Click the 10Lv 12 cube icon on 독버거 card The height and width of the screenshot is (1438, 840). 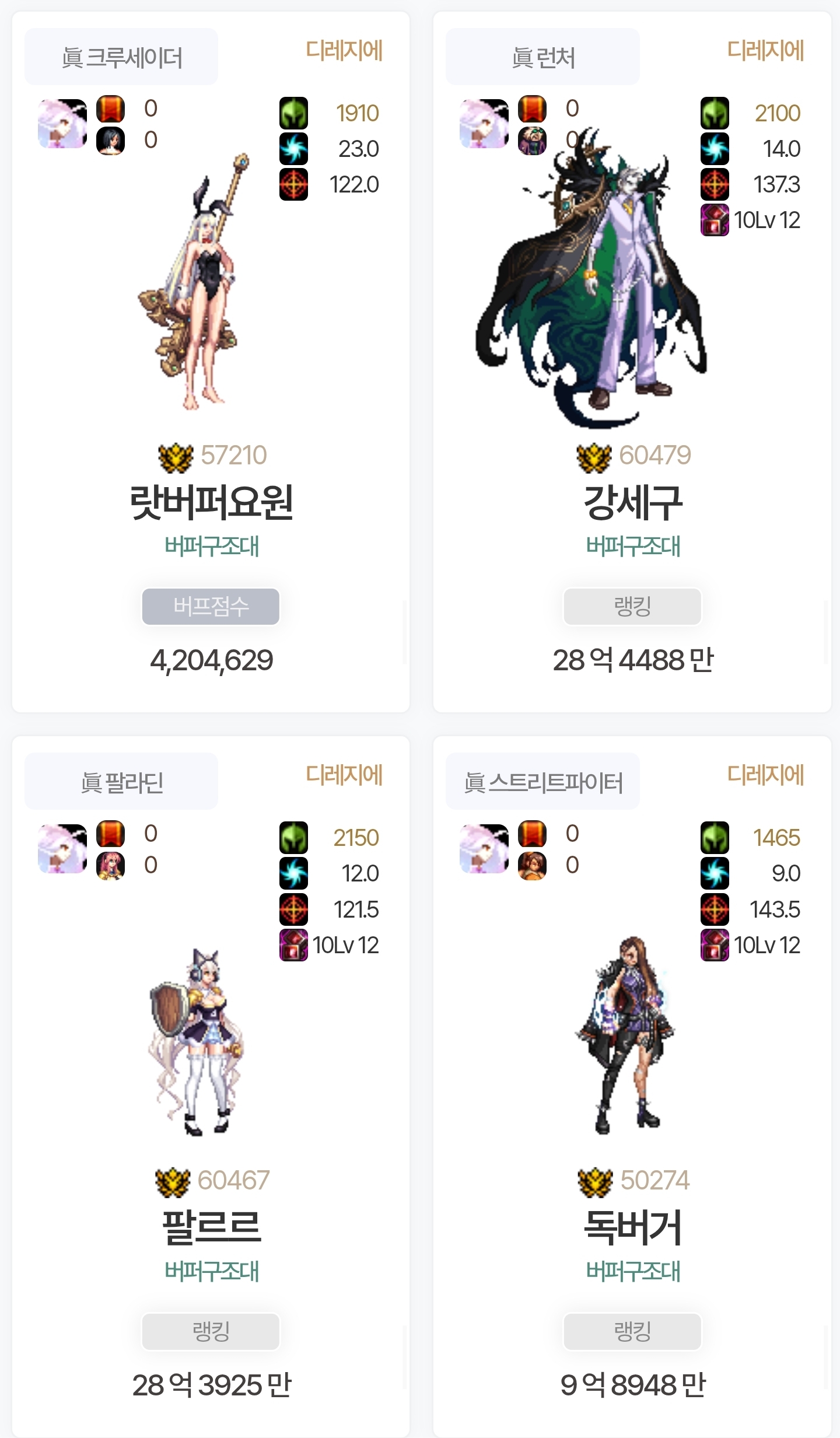point(715,945)
